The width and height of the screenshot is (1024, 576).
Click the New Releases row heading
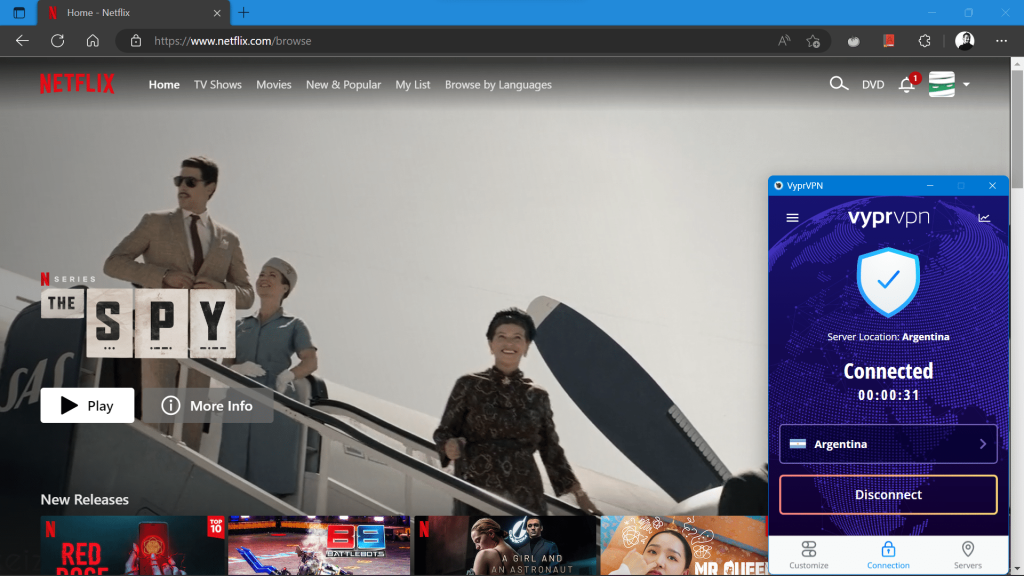[85, 500]
